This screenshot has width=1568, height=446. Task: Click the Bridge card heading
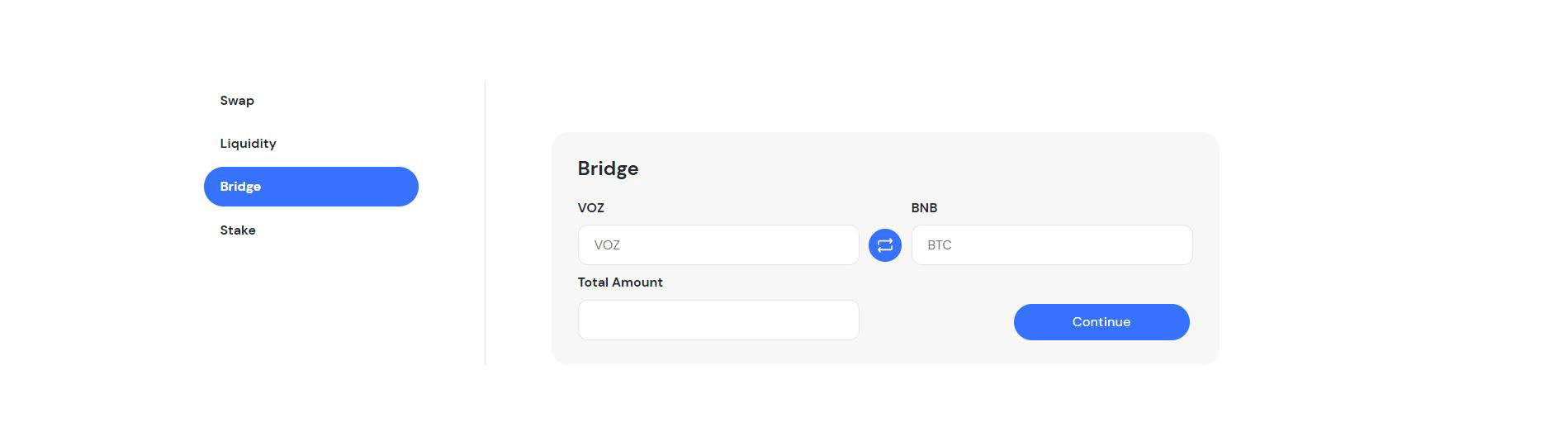tap(608, 168)
